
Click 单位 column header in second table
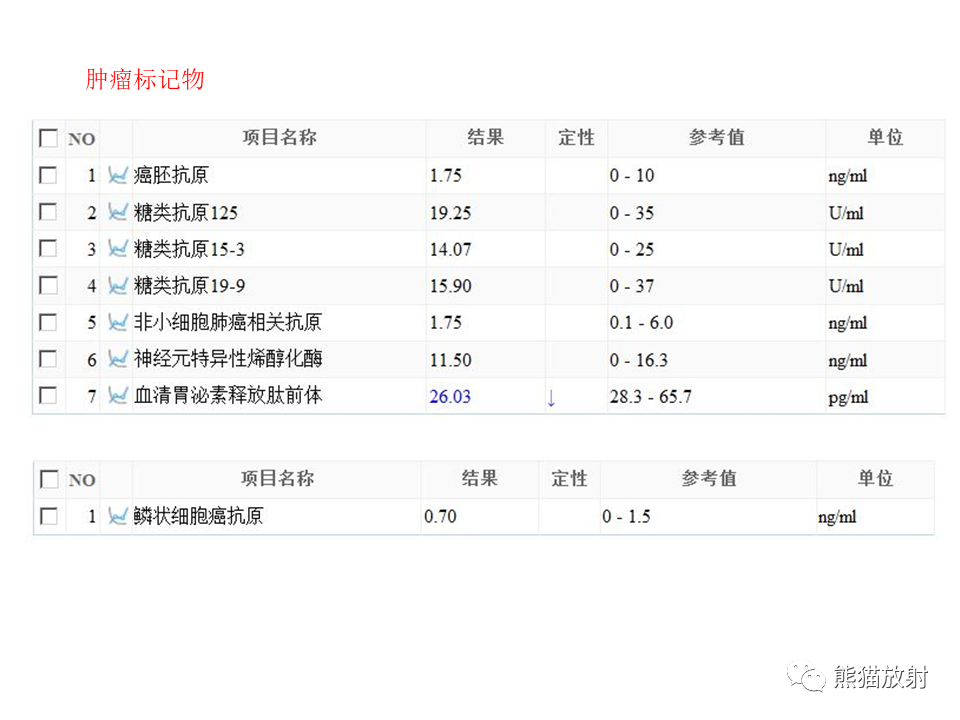876,479
